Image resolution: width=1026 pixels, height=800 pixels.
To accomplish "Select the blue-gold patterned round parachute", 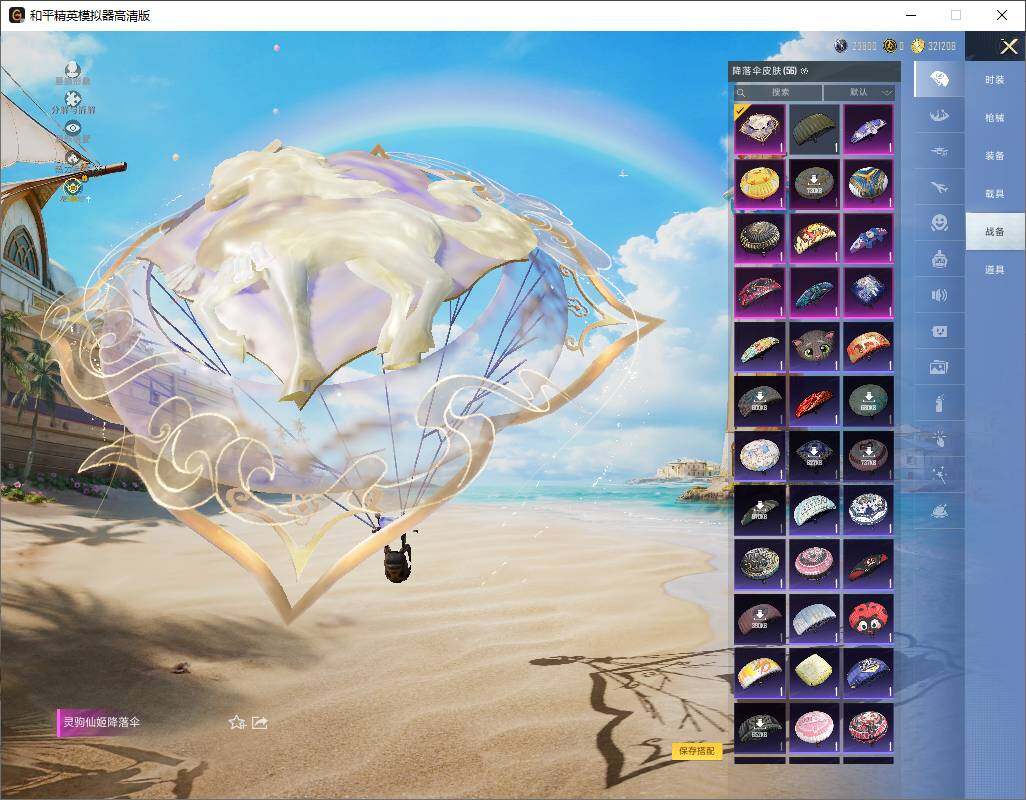I will click(x=868, y=184).
